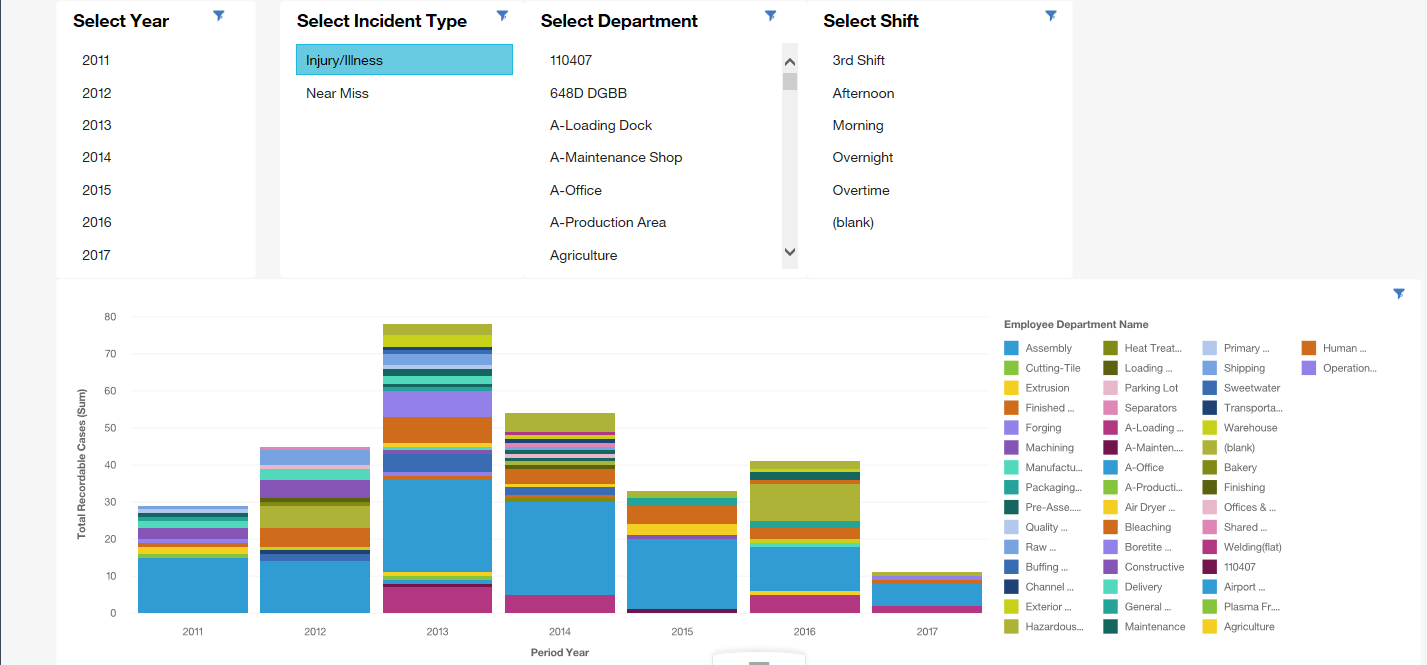Image resolution: width=1427 pixels, height=665 pixels.
Task: Select A-Loading Dock in the department list
Action: [600, 125]
